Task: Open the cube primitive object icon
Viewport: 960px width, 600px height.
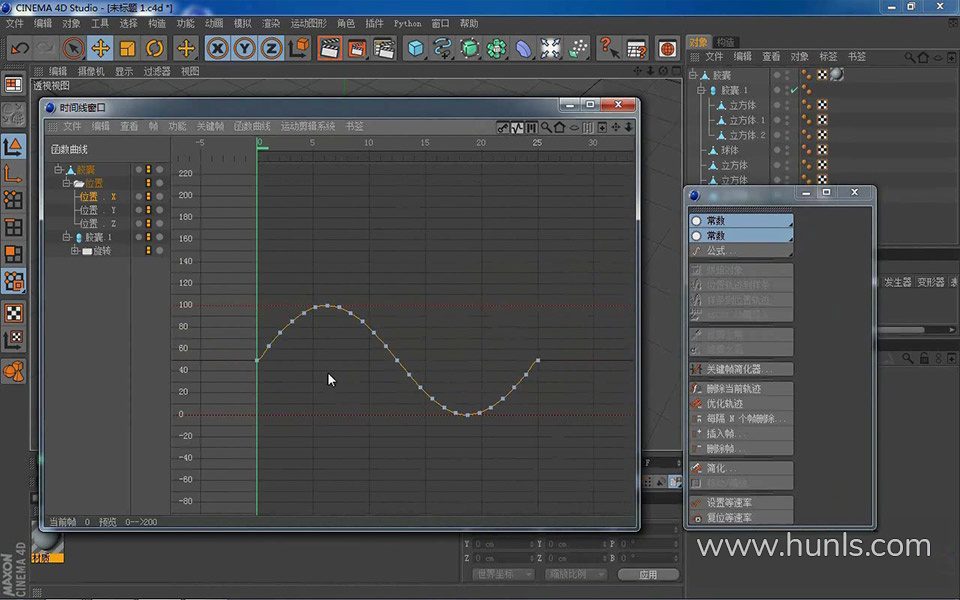Action: 416,48
